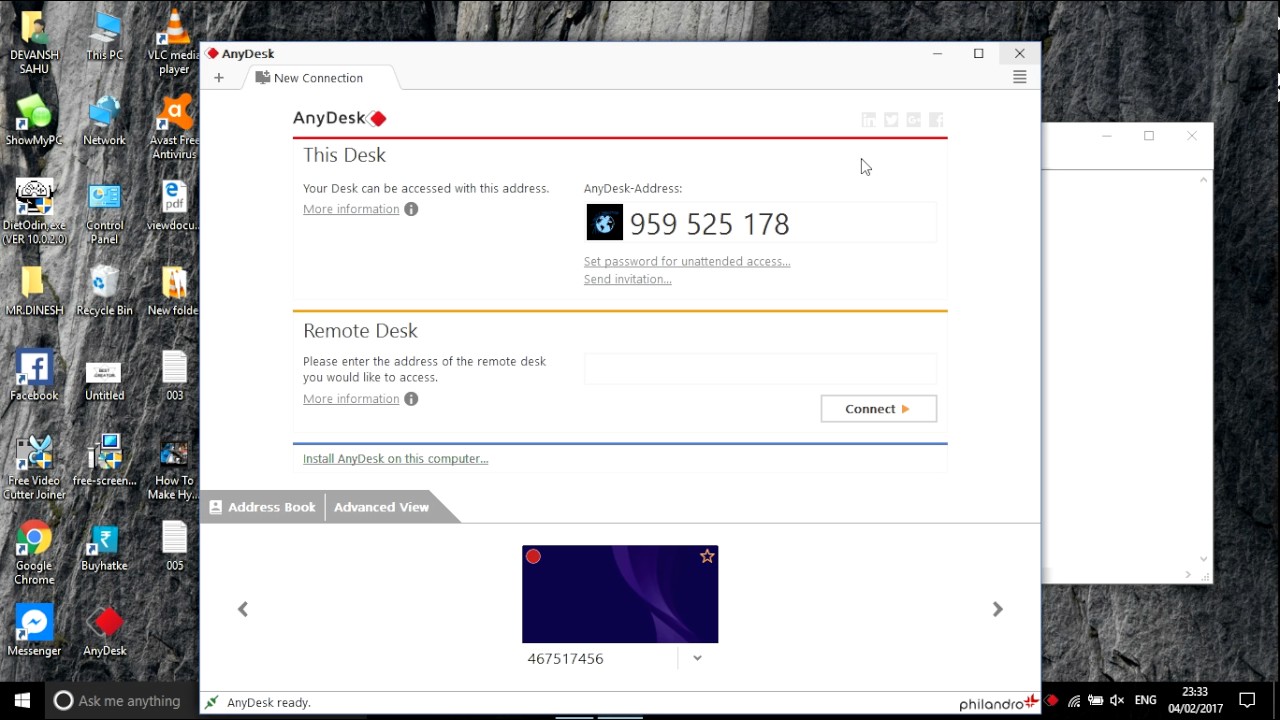Open the MR.DINESH folder

click(x=34, y=291)
